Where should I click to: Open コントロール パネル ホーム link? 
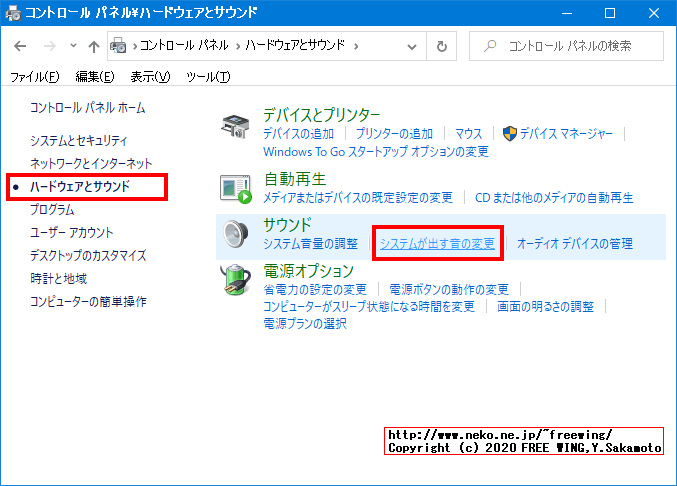pos(88,107)
